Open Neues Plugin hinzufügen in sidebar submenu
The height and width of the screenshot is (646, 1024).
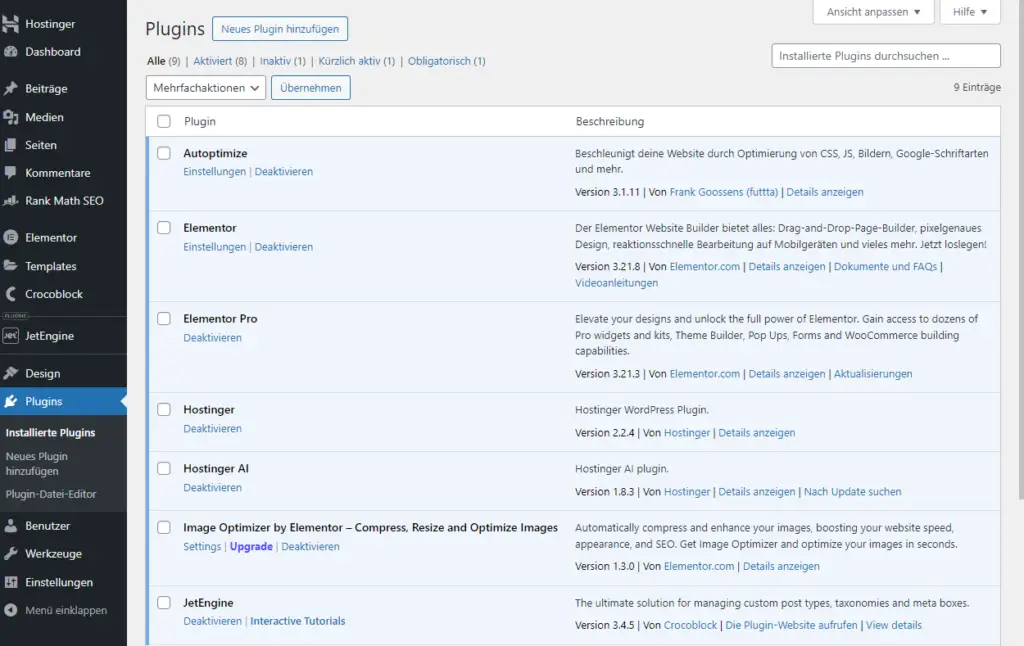[37, 464]
